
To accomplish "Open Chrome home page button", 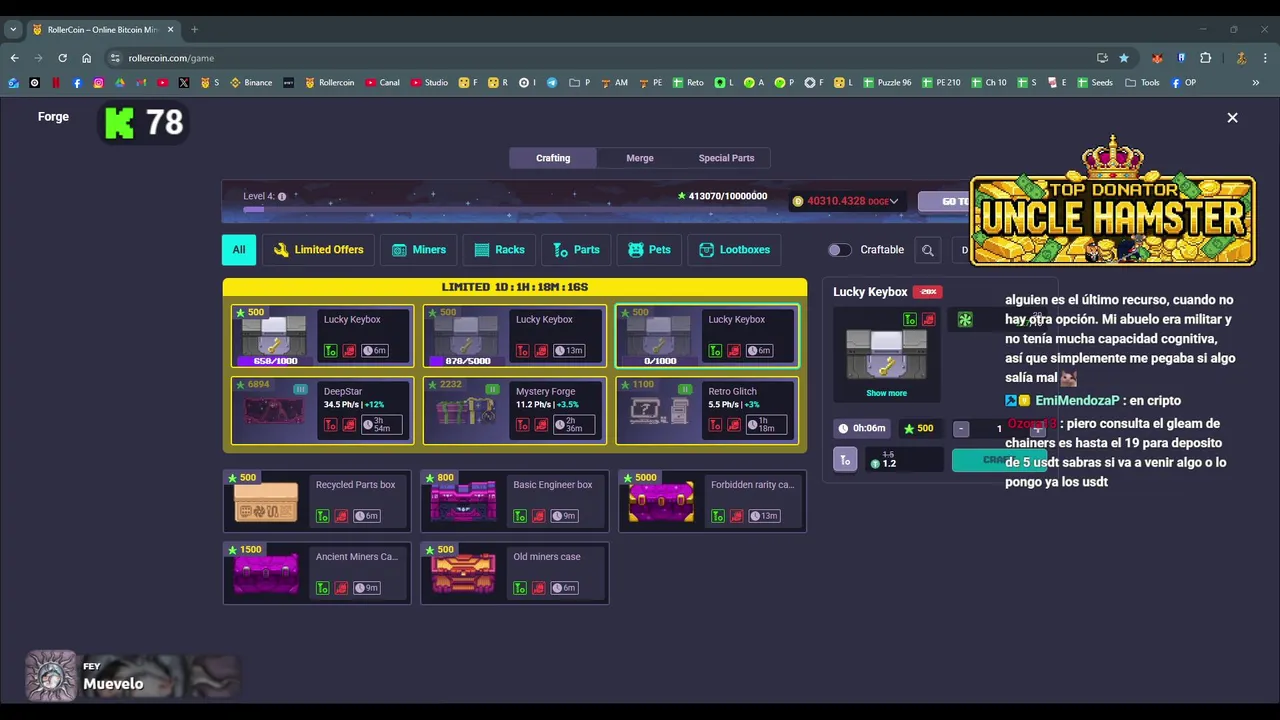I will (86, 58).
